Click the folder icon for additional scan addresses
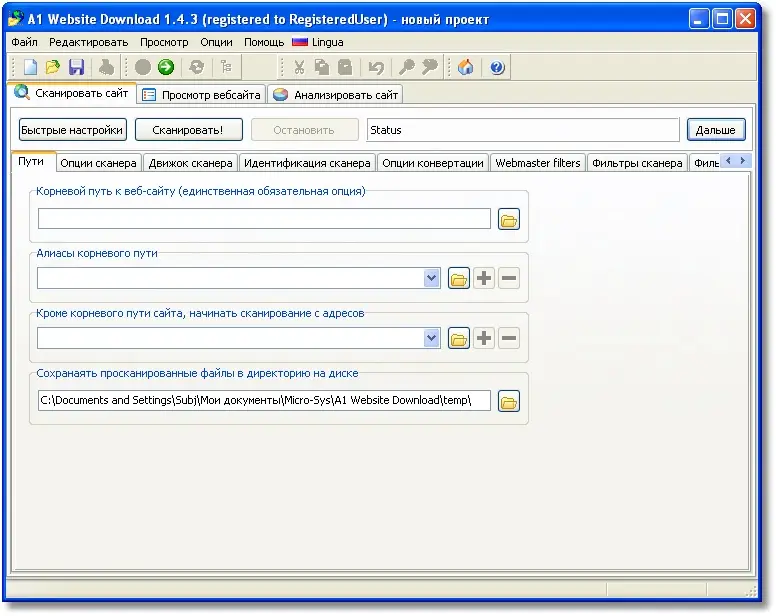The width and height of the screenshot is (776, 616). click(459, 338)
